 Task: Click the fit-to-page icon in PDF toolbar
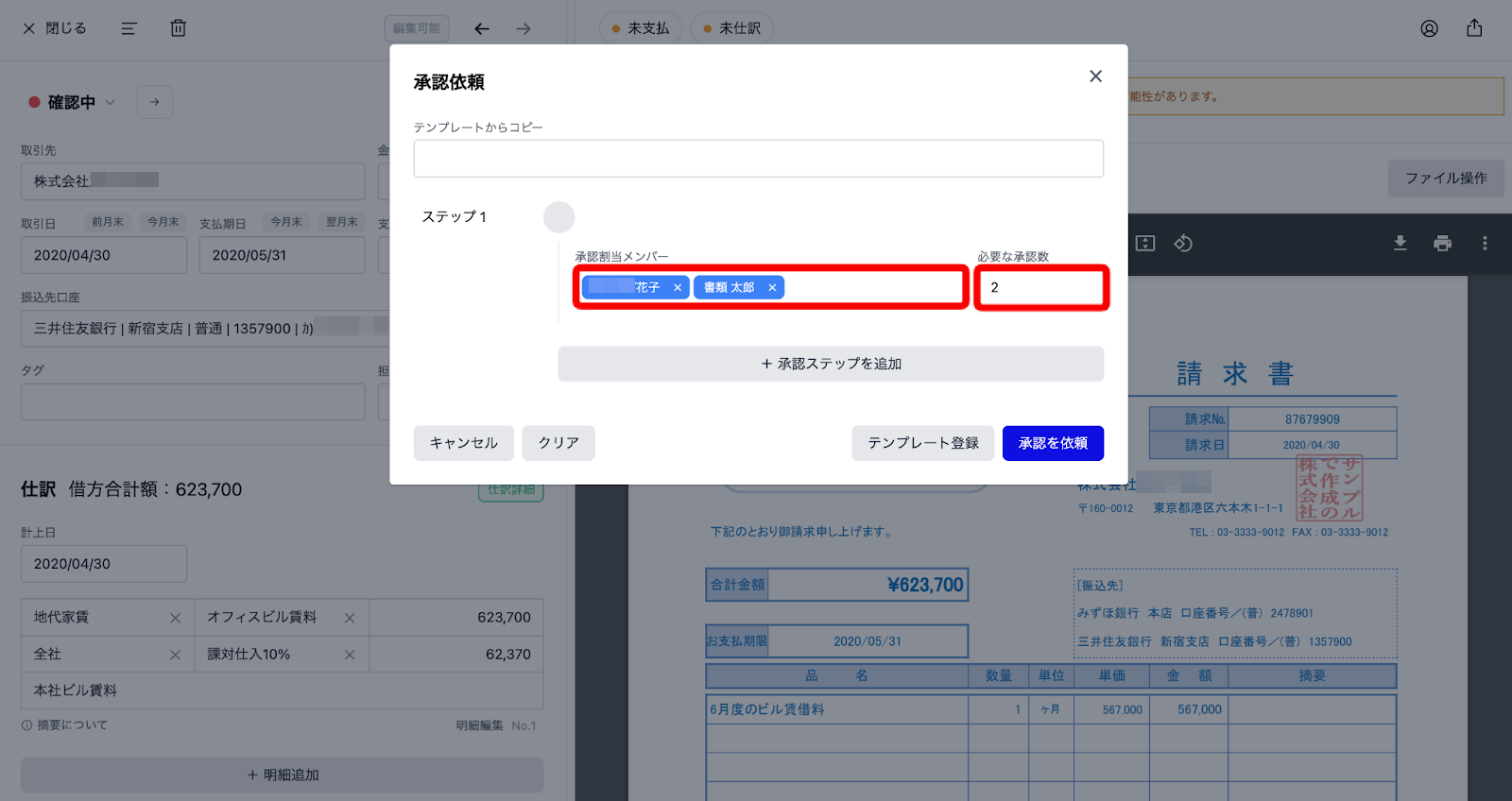click(1145, 244)
